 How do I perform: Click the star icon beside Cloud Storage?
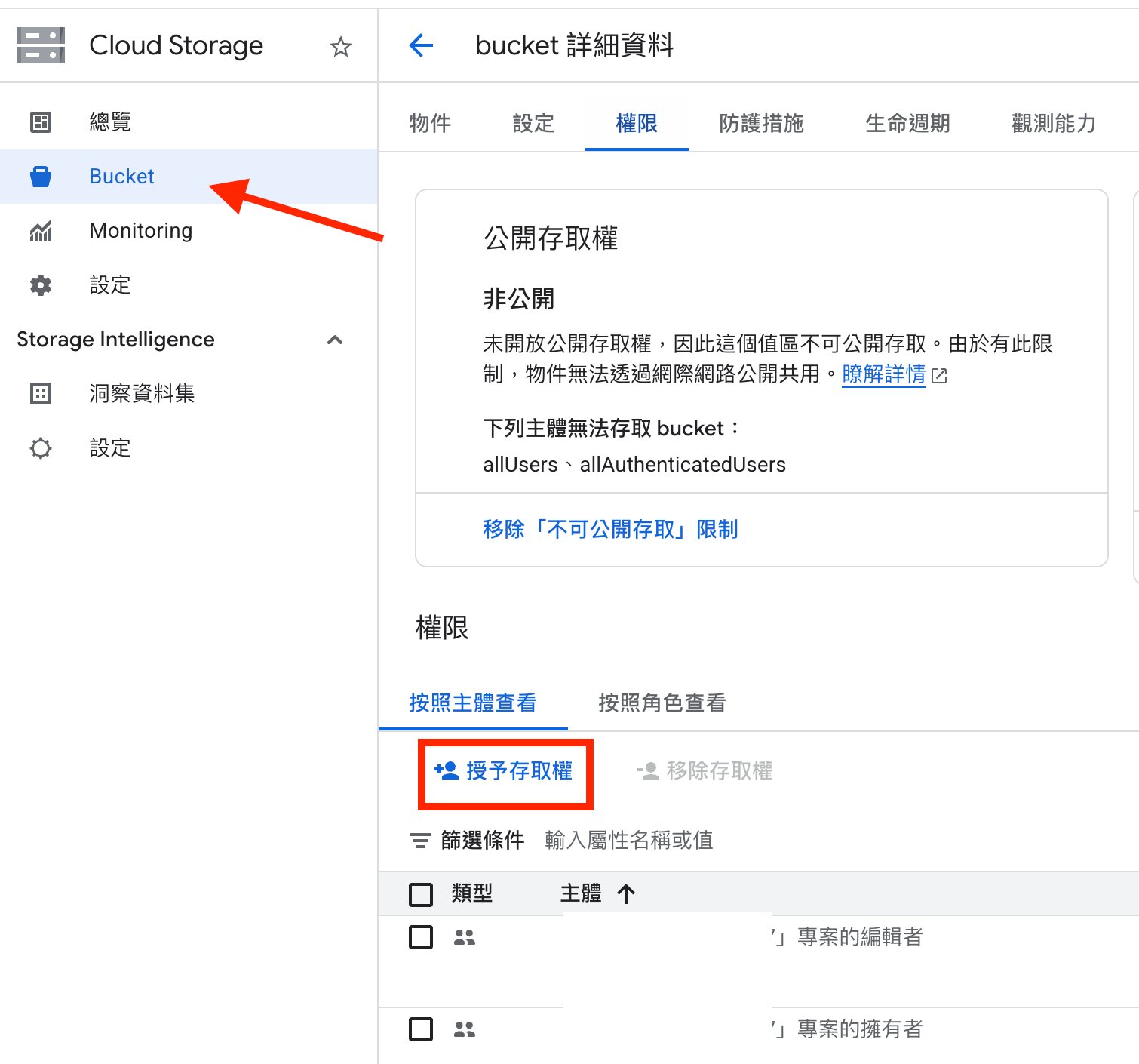(x=341, y=47)
